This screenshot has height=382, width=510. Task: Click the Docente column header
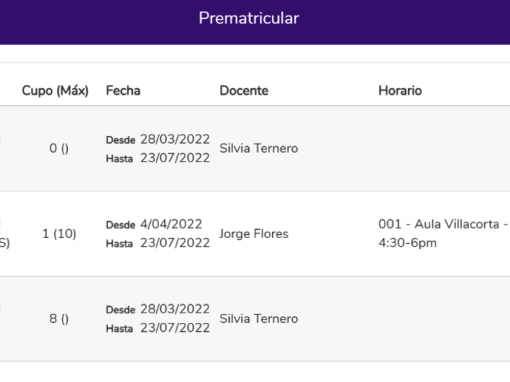tap(244, 91)
